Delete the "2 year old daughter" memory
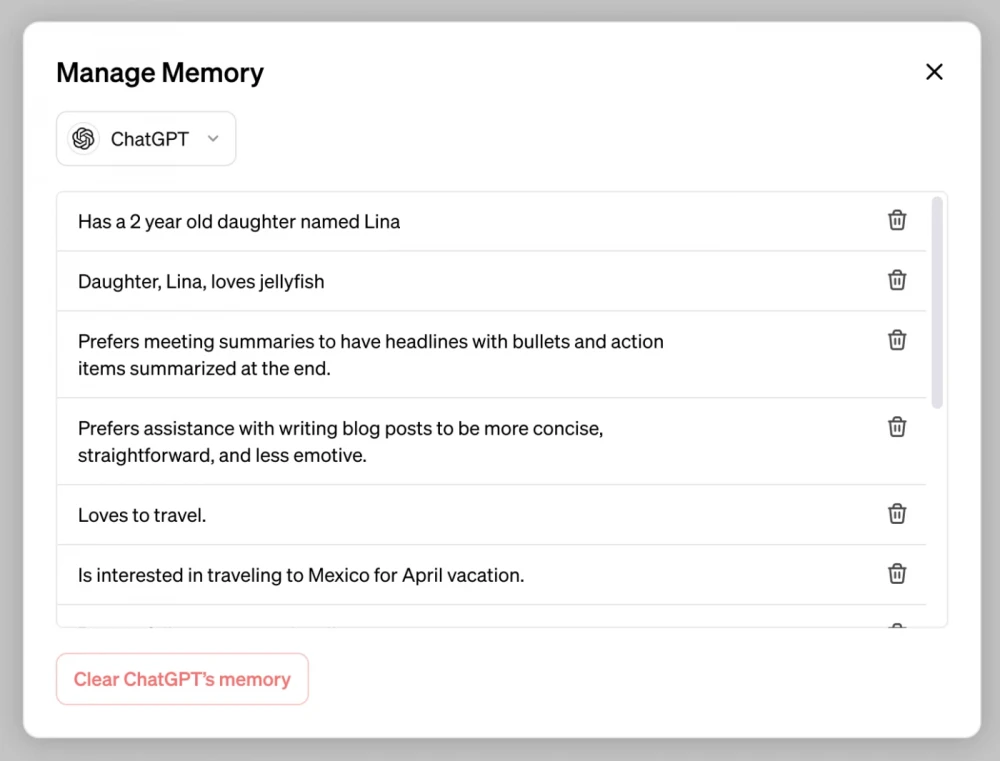This screenshot has width=1000, height=761. click(x=897, y=220)
